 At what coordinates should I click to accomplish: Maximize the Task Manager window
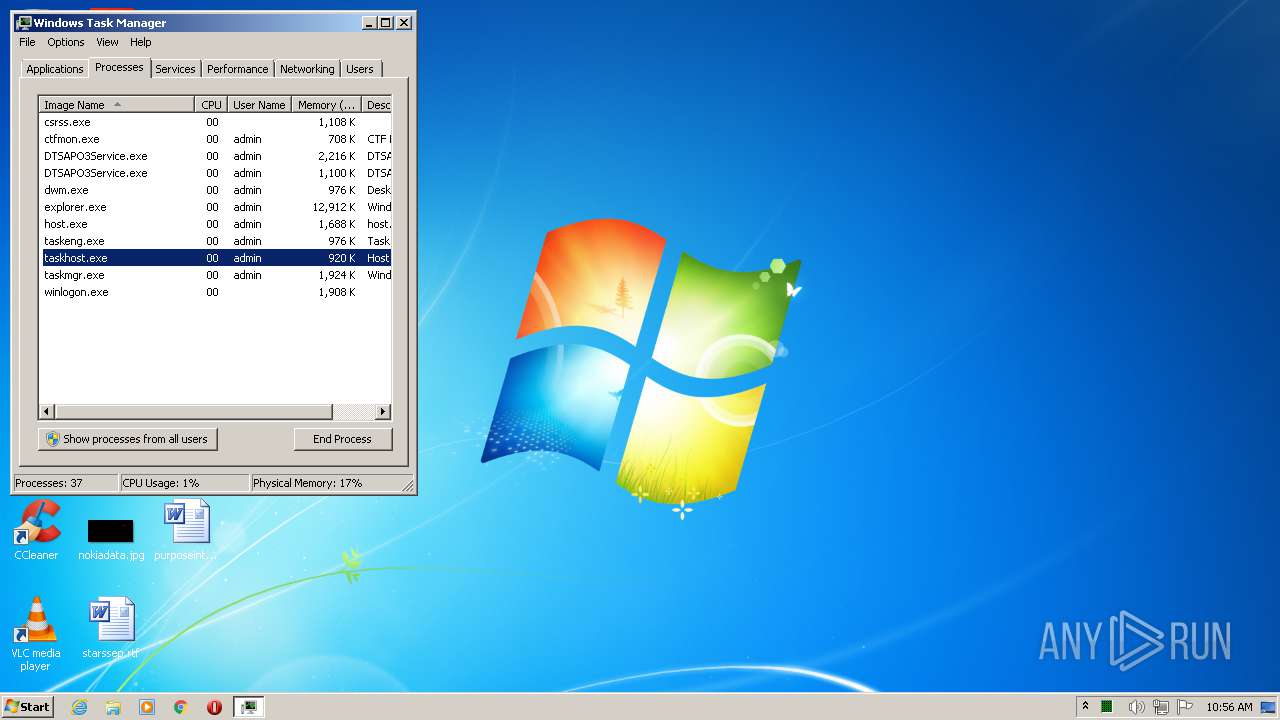(x=386, y=23)
